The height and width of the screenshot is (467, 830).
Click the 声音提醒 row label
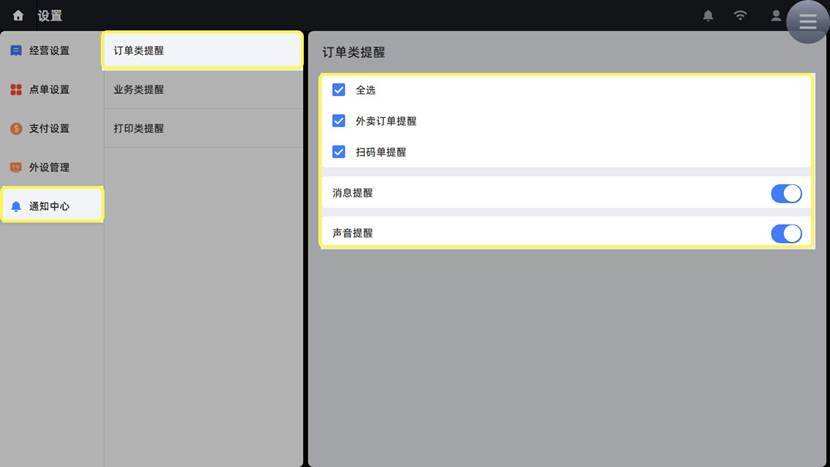353,233
